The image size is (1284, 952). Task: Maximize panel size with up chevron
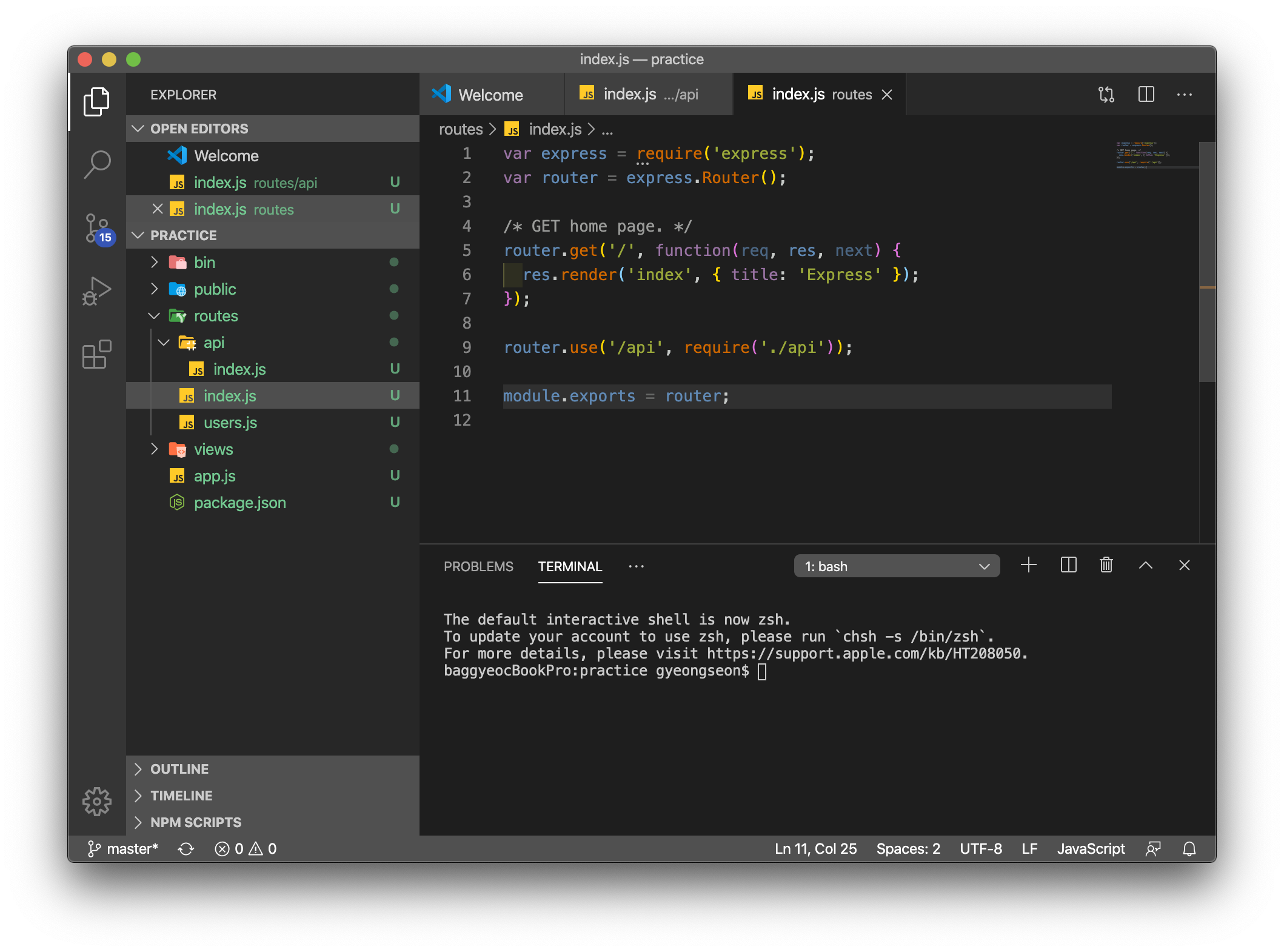1145,565
